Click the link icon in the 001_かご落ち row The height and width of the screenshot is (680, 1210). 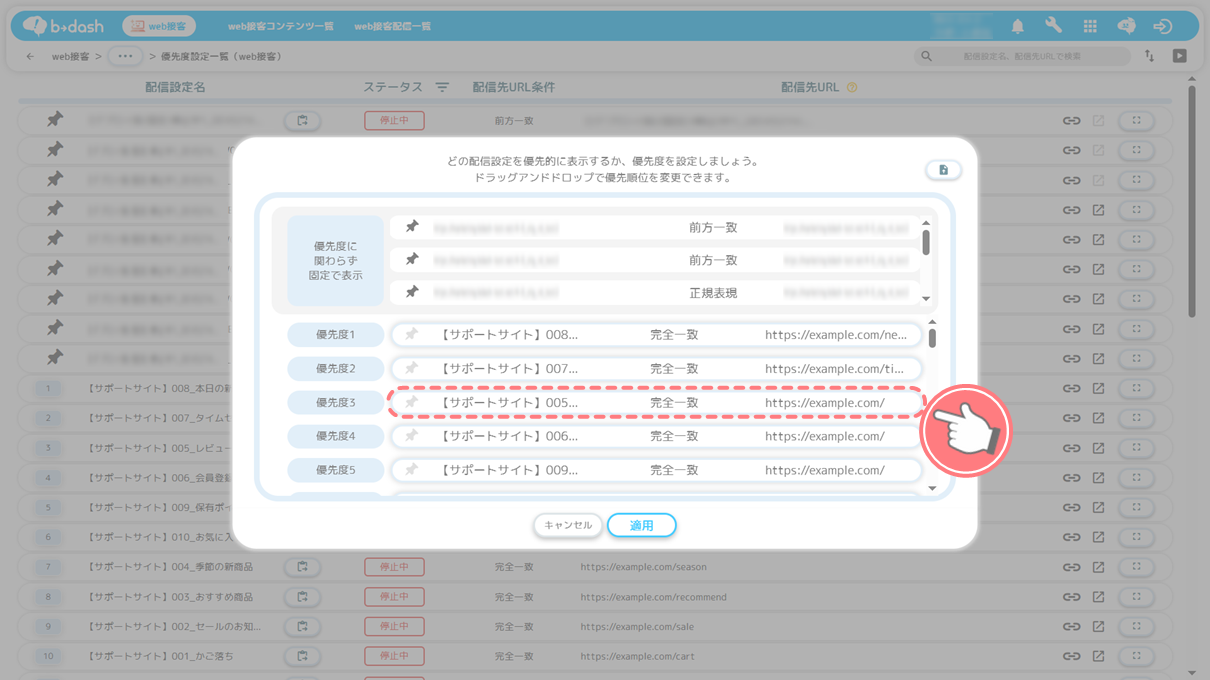coord(1071,657)
